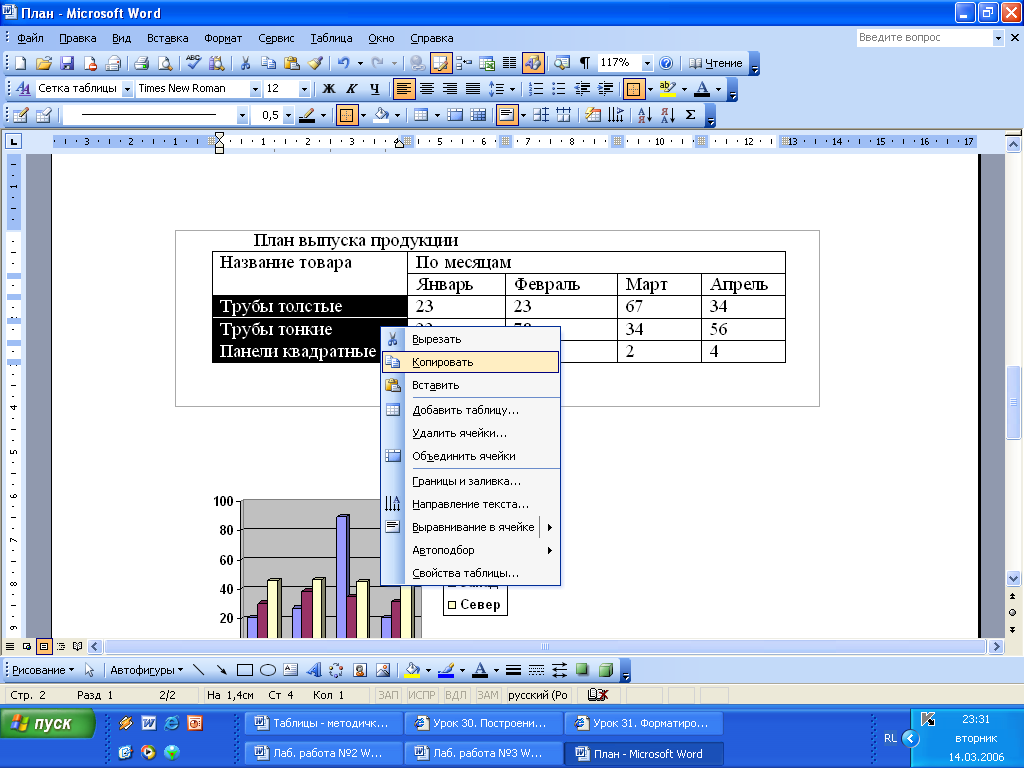Select the table Eraser icon
The height and width of the screenshot is (768, 1024).
[x=44, y=115]
